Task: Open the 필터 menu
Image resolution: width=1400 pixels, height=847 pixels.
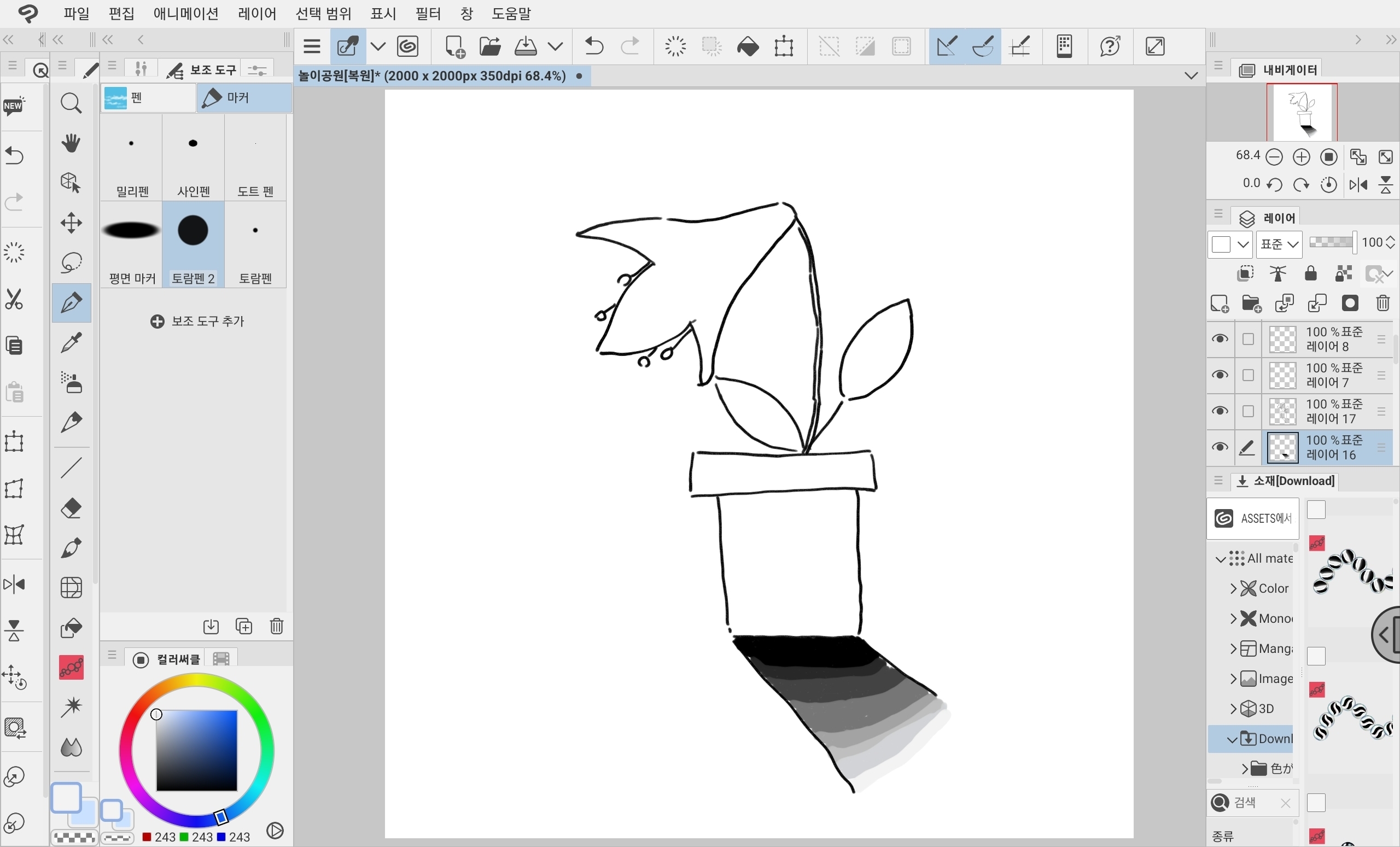Action: pyautogui.click(x=428, y=13)
